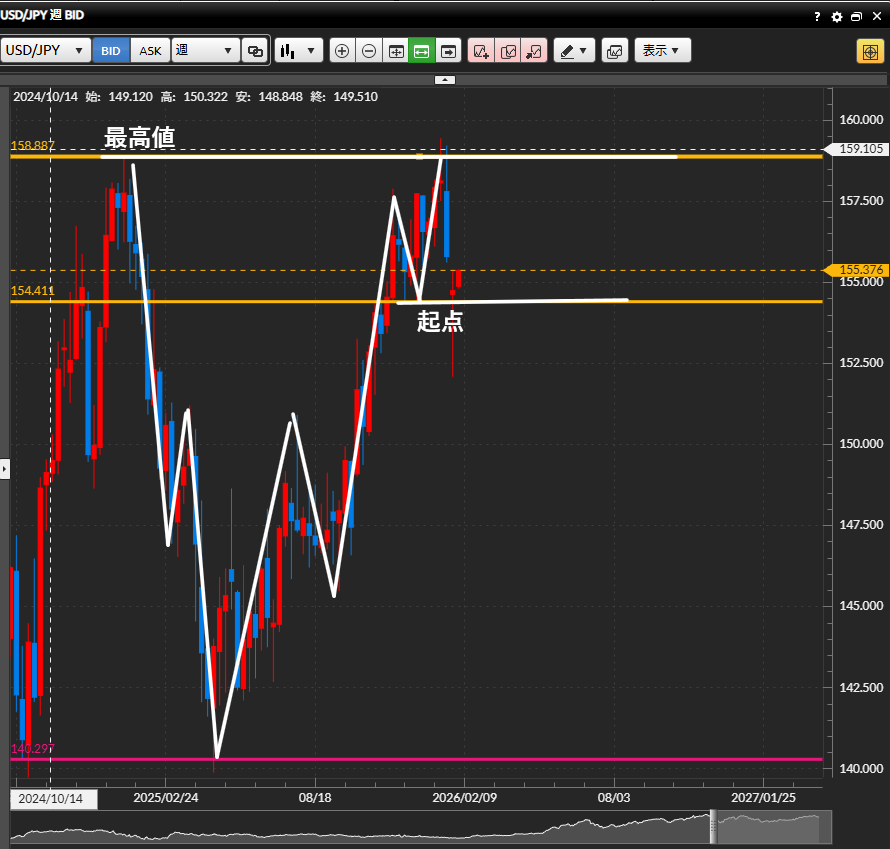
Task: Collapse the toolbar with the up arrow
Action: pyautogui.click(x=445, y=79)
